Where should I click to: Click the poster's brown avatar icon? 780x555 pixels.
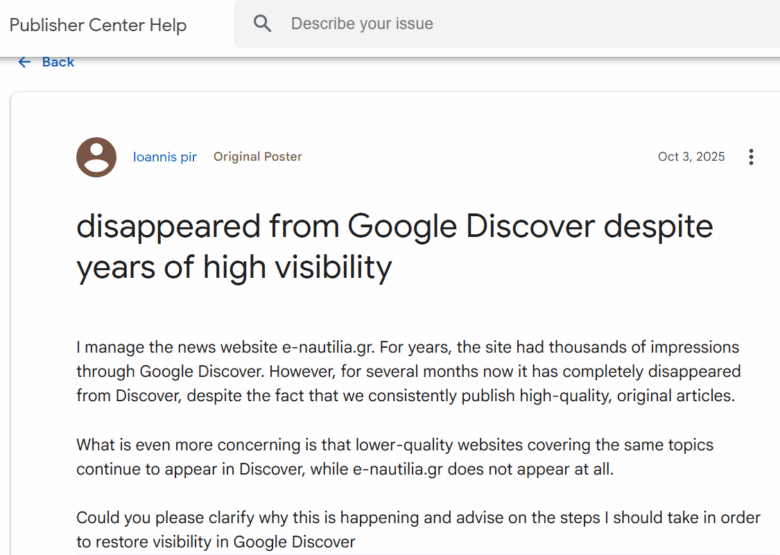point(96,157)
